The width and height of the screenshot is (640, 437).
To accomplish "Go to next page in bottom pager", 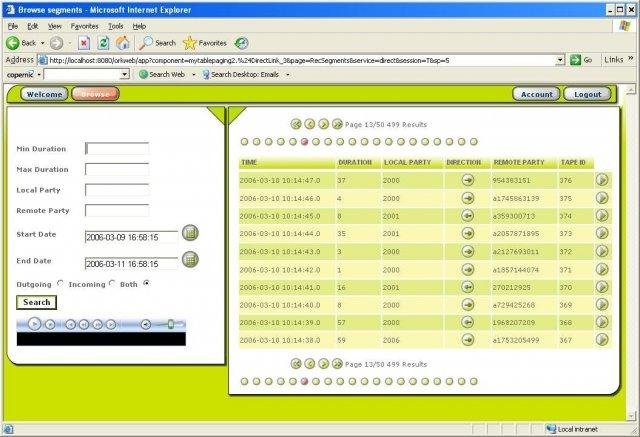I will click(x=323, y=364).
